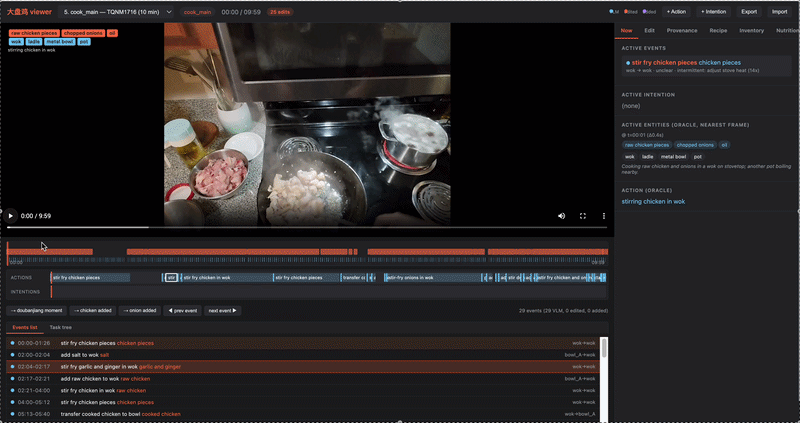Viewport: 800px width, 423px height.
Task: Select the first 'stir fry chicken pieces' action block
Action: pos(90,278)
